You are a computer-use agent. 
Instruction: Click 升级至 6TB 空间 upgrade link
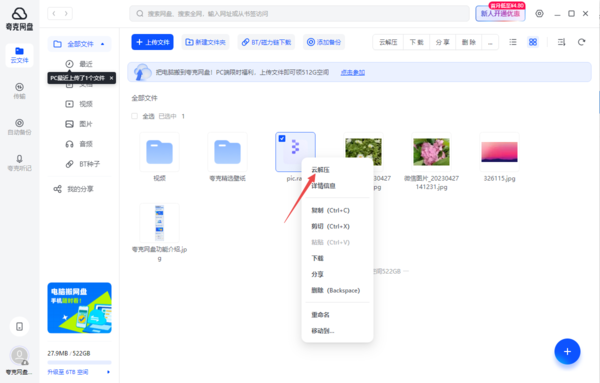pyautogui.click(x=68, y=372)
